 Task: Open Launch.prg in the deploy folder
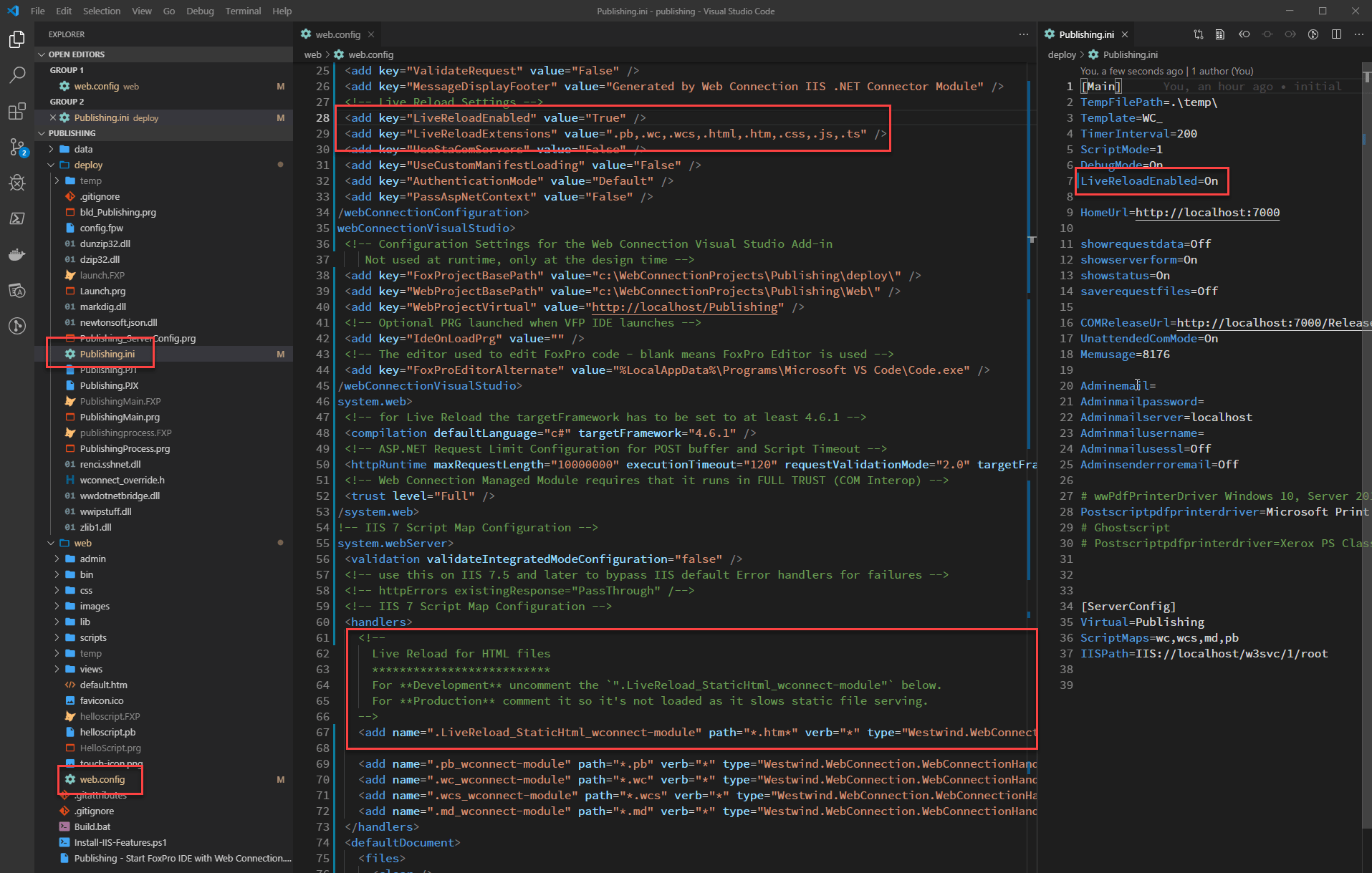tap(102, 291)
